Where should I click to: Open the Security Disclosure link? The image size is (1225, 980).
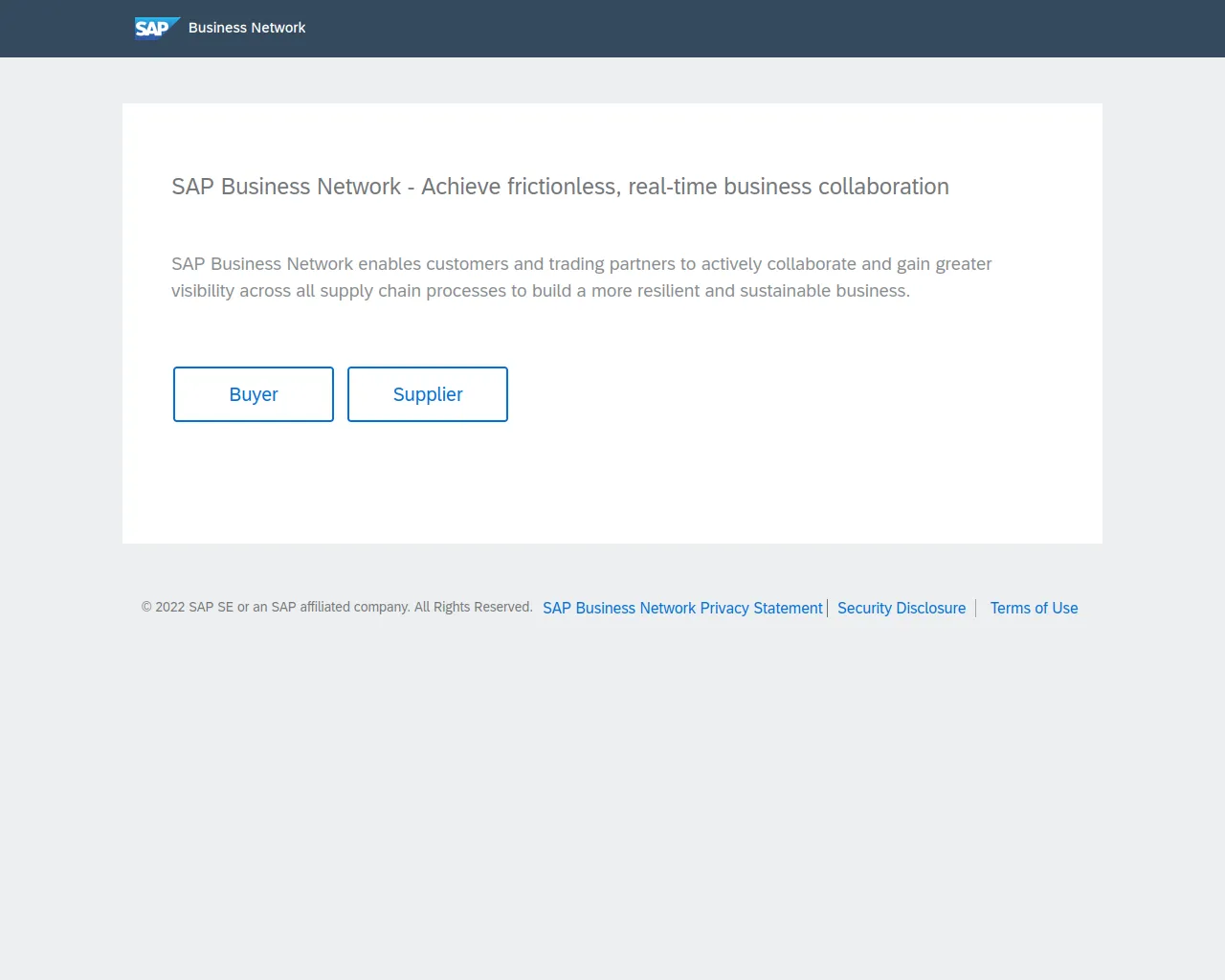[902, 608]
